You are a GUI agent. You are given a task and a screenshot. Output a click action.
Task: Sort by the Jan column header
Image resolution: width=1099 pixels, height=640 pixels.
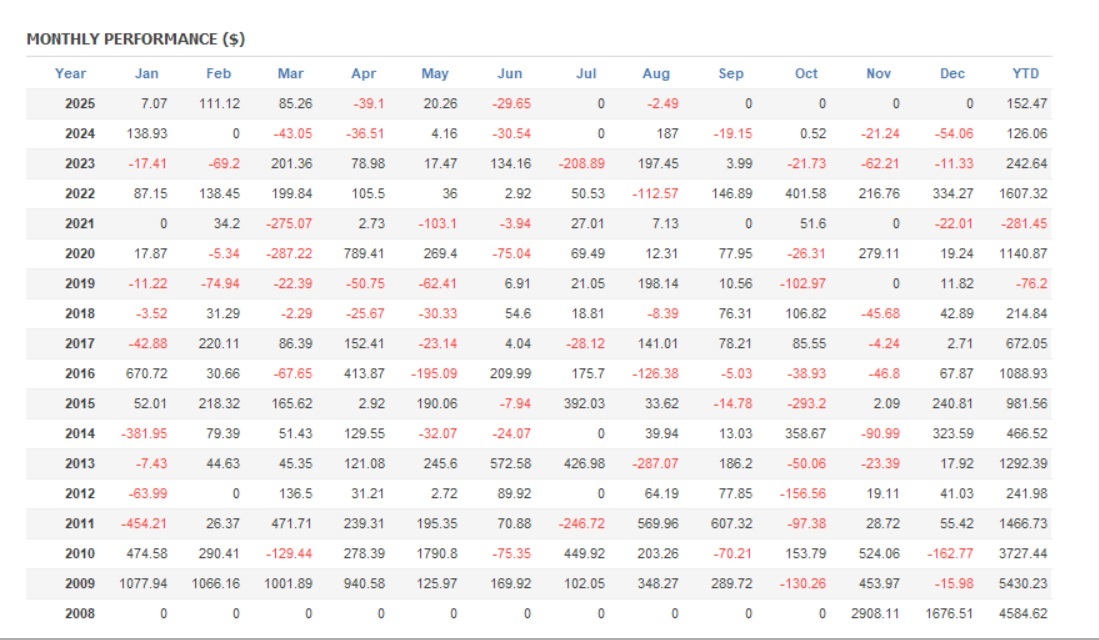coord(146,73)
